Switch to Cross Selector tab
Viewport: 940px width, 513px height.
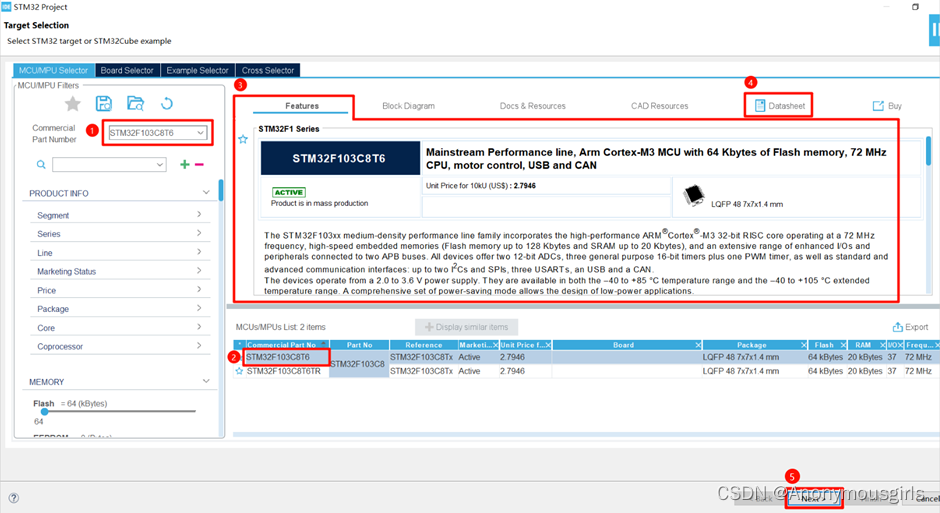tap(268, 70)
